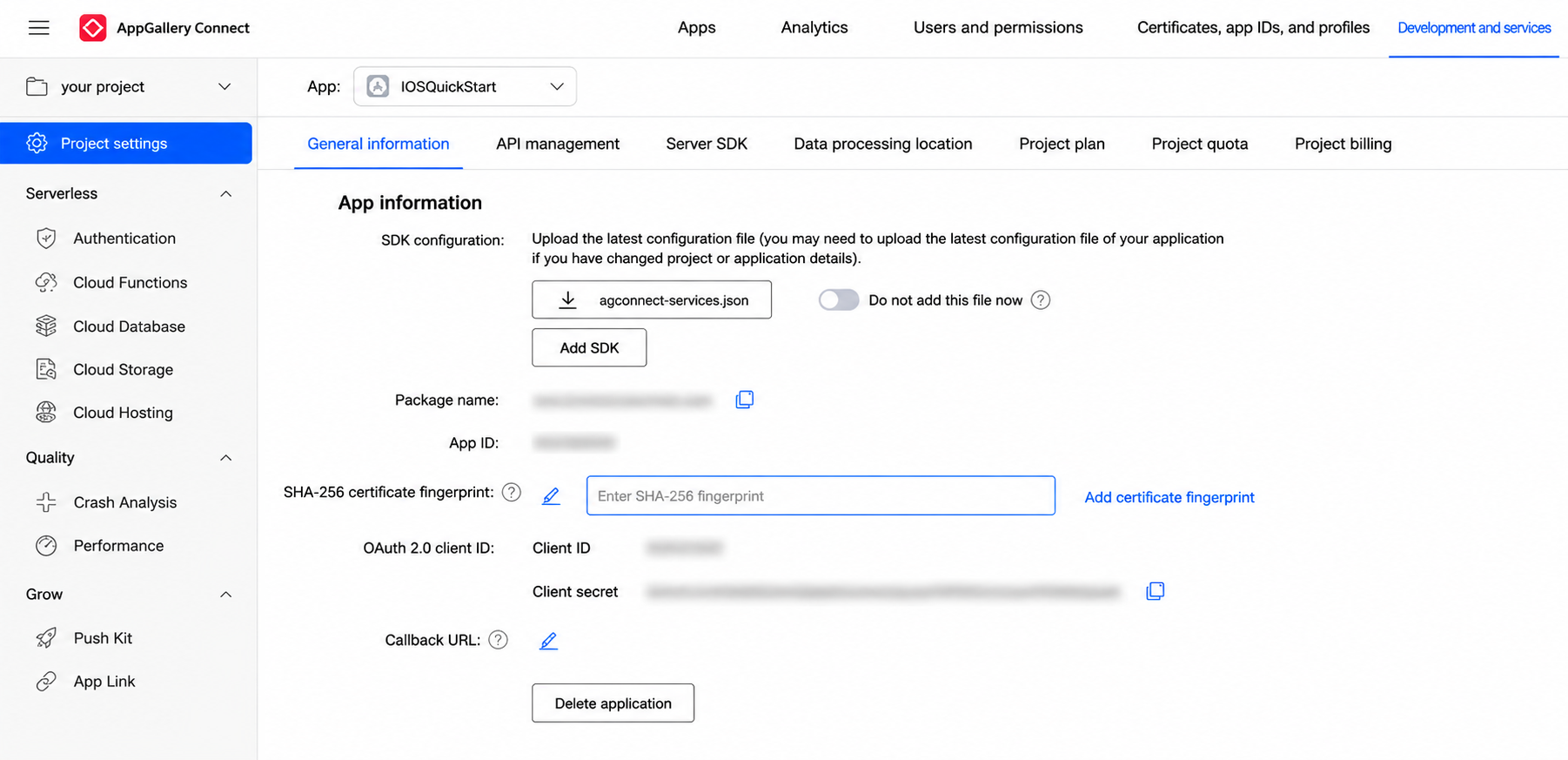The height and width of the screenshot is (760, 1568).
Task: Open Project settings in the sidebar
Action: tap(126, 143)
